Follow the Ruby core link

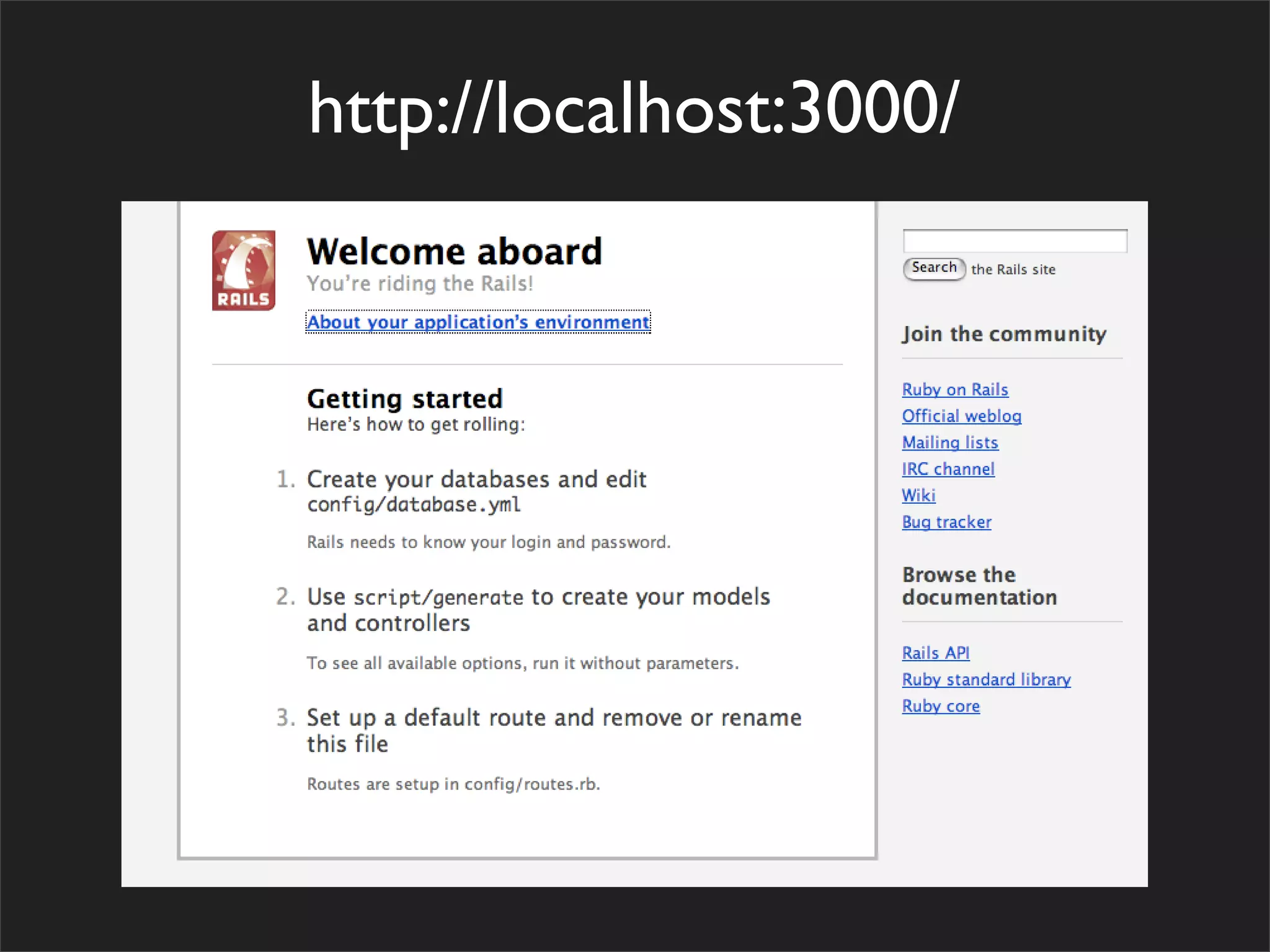[x=941, y=706]
